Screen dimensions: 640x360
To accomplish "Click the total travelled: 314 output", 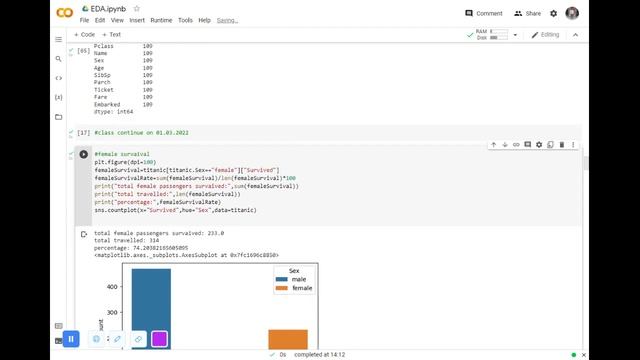I will pos(127,240).
